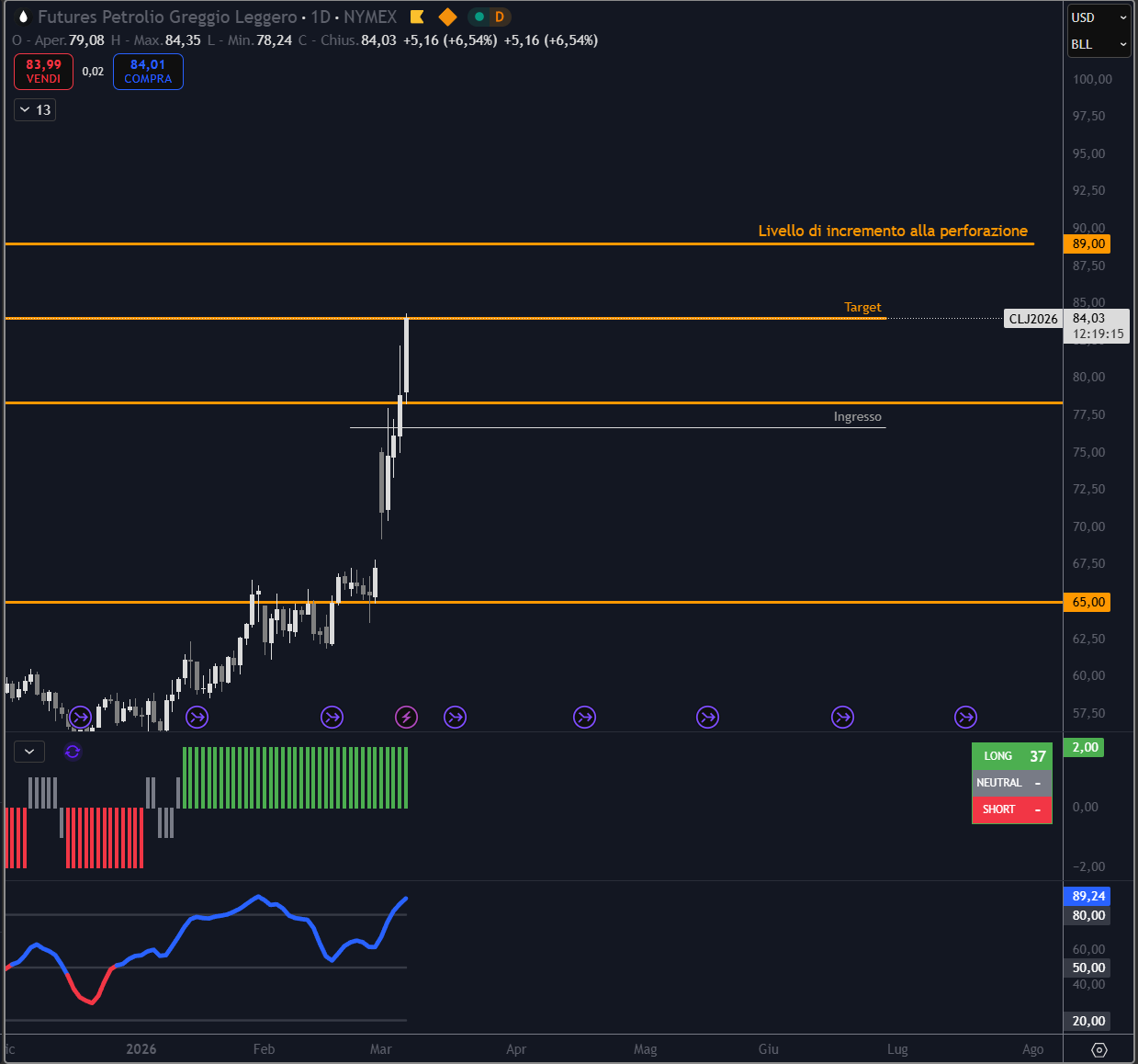Click the symbol title Futures Petrolio Greggio Leggero
Screen dimensions: 1138x1064
pos(167,17)
